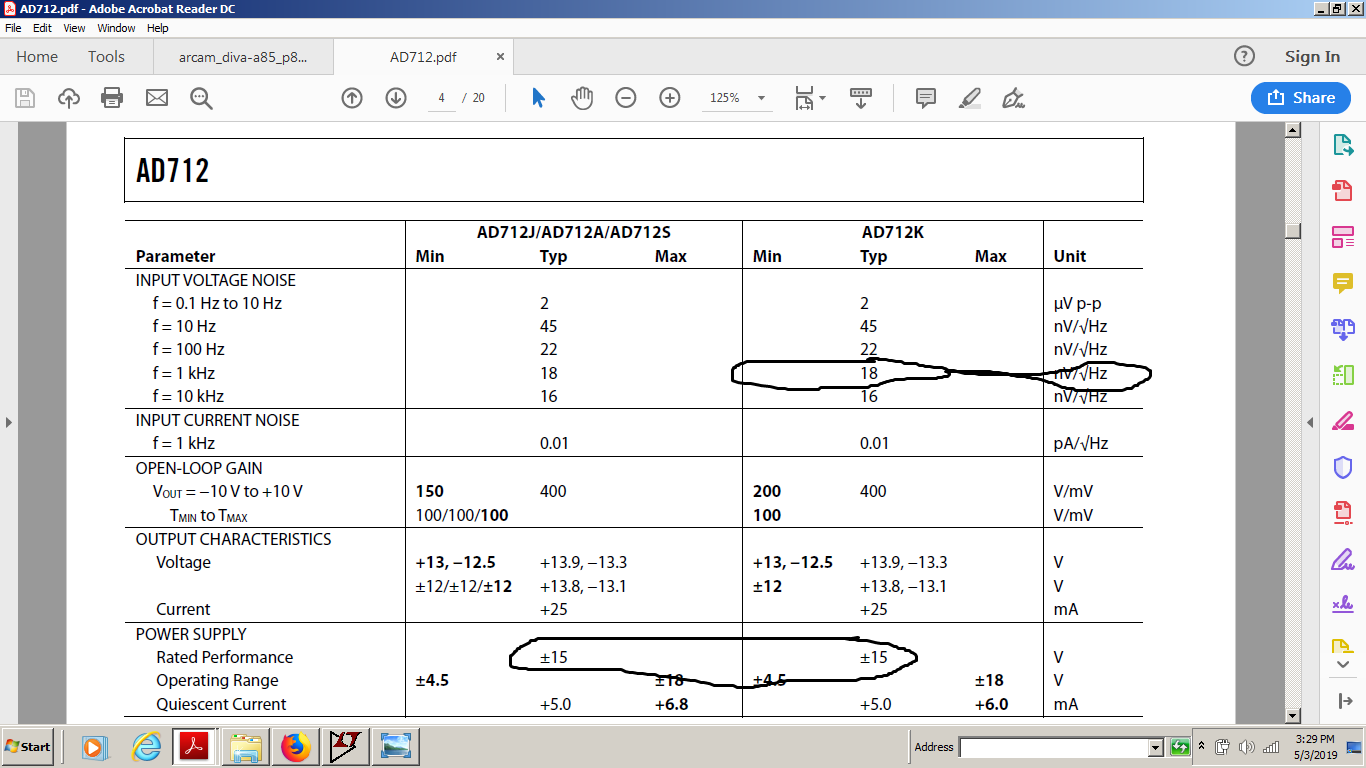
Task: Go to previous page arrow
Action: coord(352,98)
